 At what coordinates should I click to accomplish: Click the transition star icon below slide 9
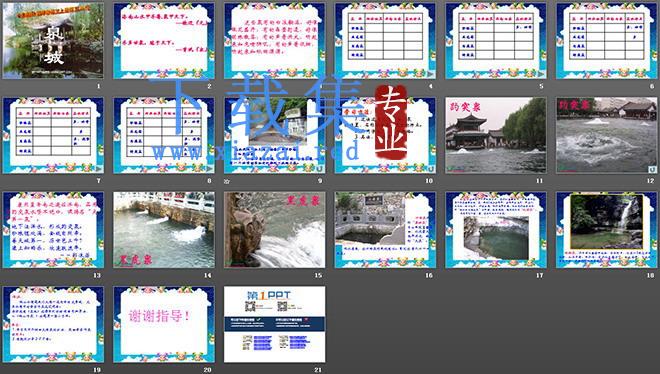227,182
